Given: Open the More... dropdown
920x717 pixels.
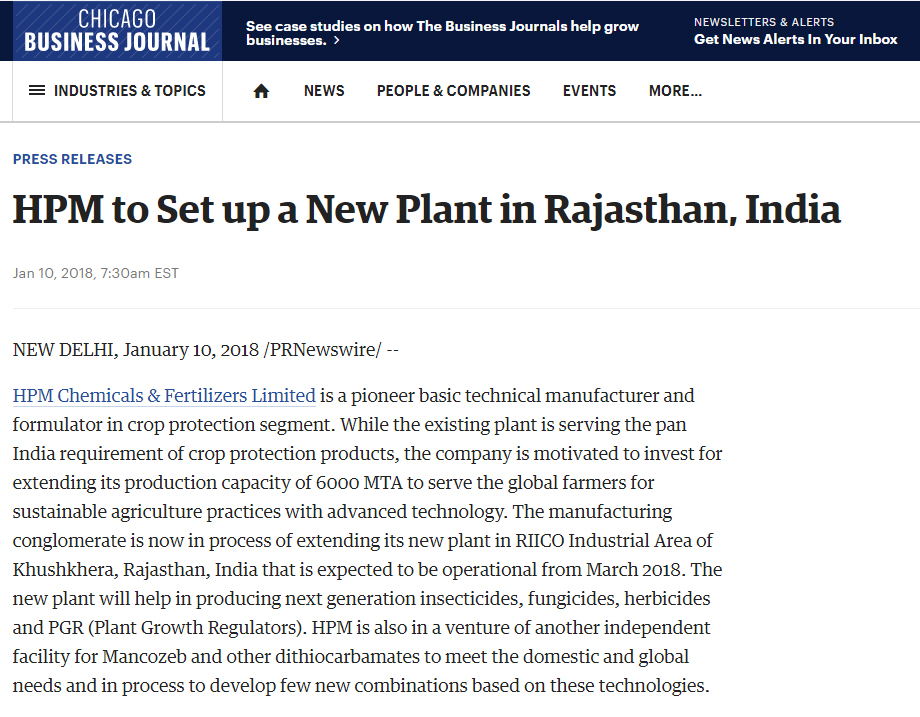Looking at the screenshot, I should coord(675,91).
